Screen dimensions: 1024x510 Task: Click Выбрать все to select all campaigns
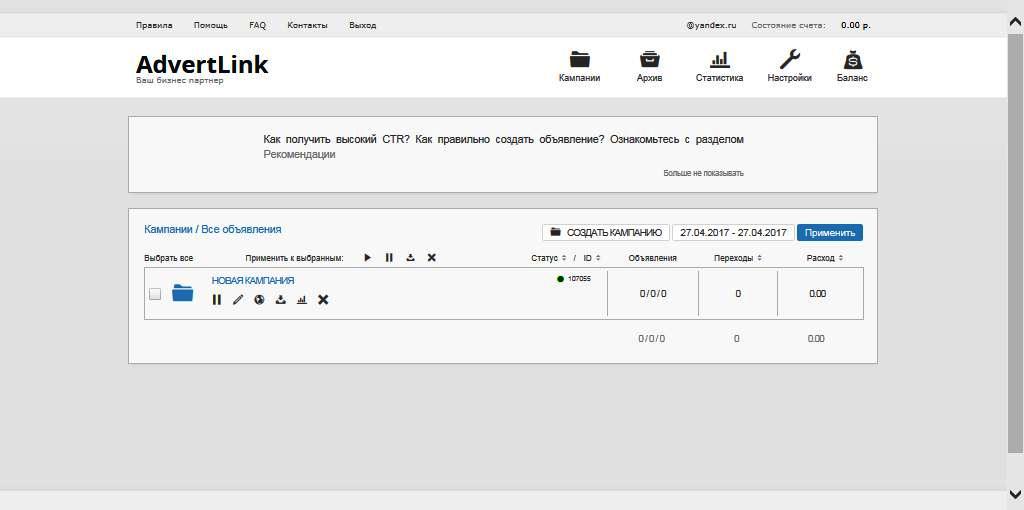(168, 258)
